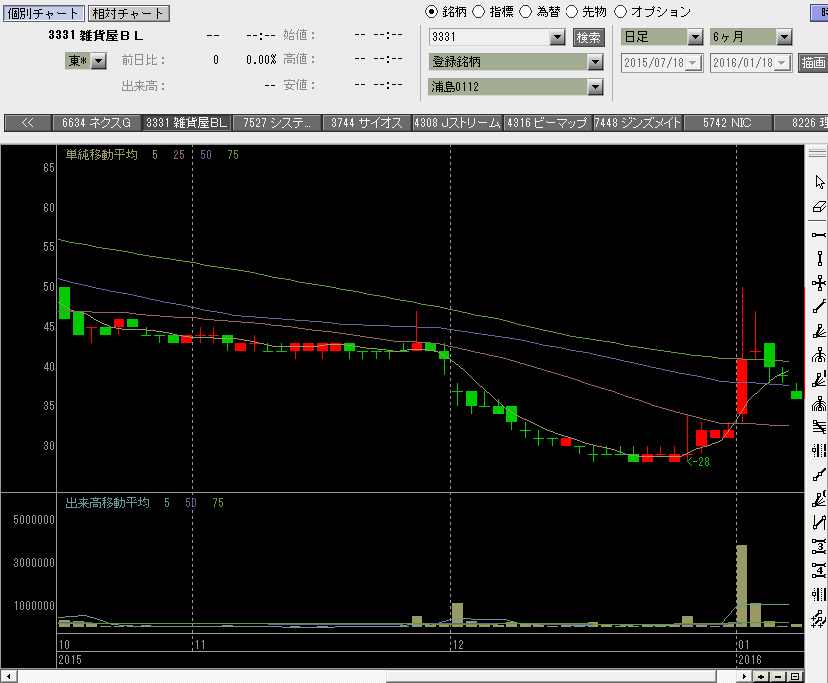
Task: Expand the 浦島0112 list dropdown
Action: coord(595,87)
